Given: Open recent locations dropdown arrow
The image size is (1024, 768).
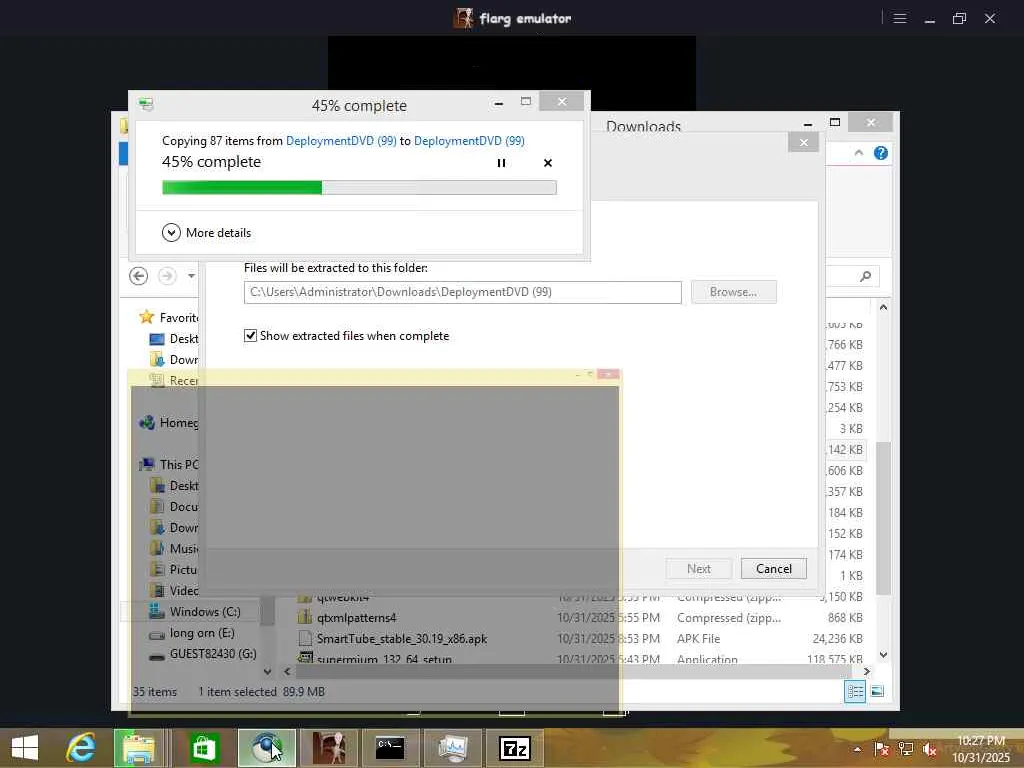Looking at the screenshot, I should [x=191, y=276].
